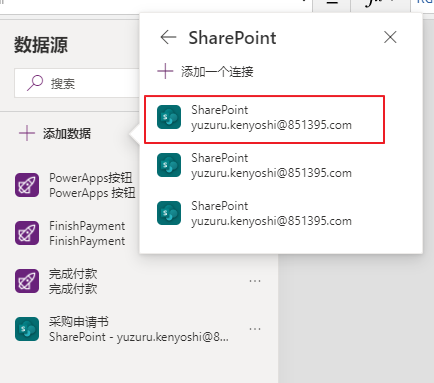Click the 数据源 panel heading
This screenshot has height=383, width=434.
point(41,45)
